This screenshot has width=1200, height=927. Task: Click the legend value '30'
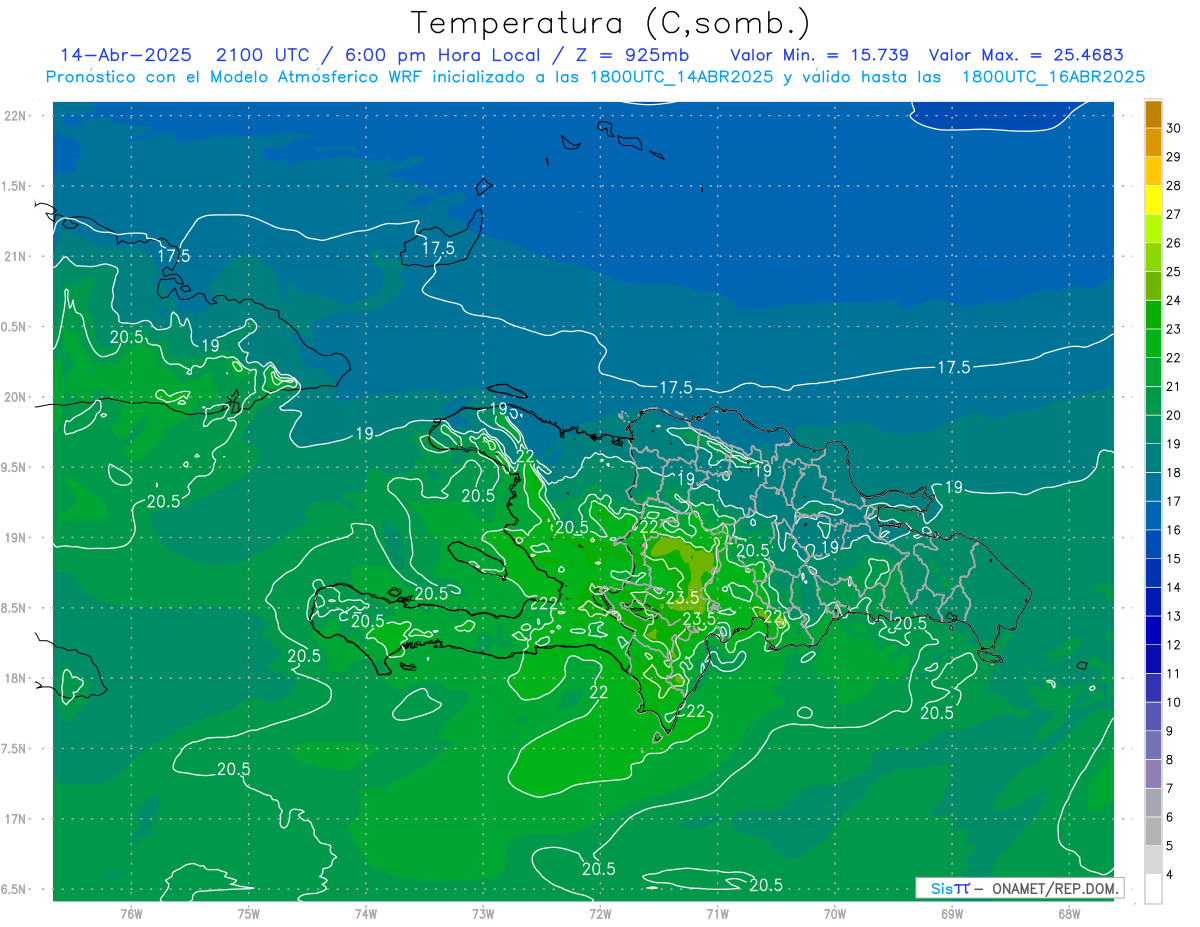pyautogui.click(x=1174, y=128)
